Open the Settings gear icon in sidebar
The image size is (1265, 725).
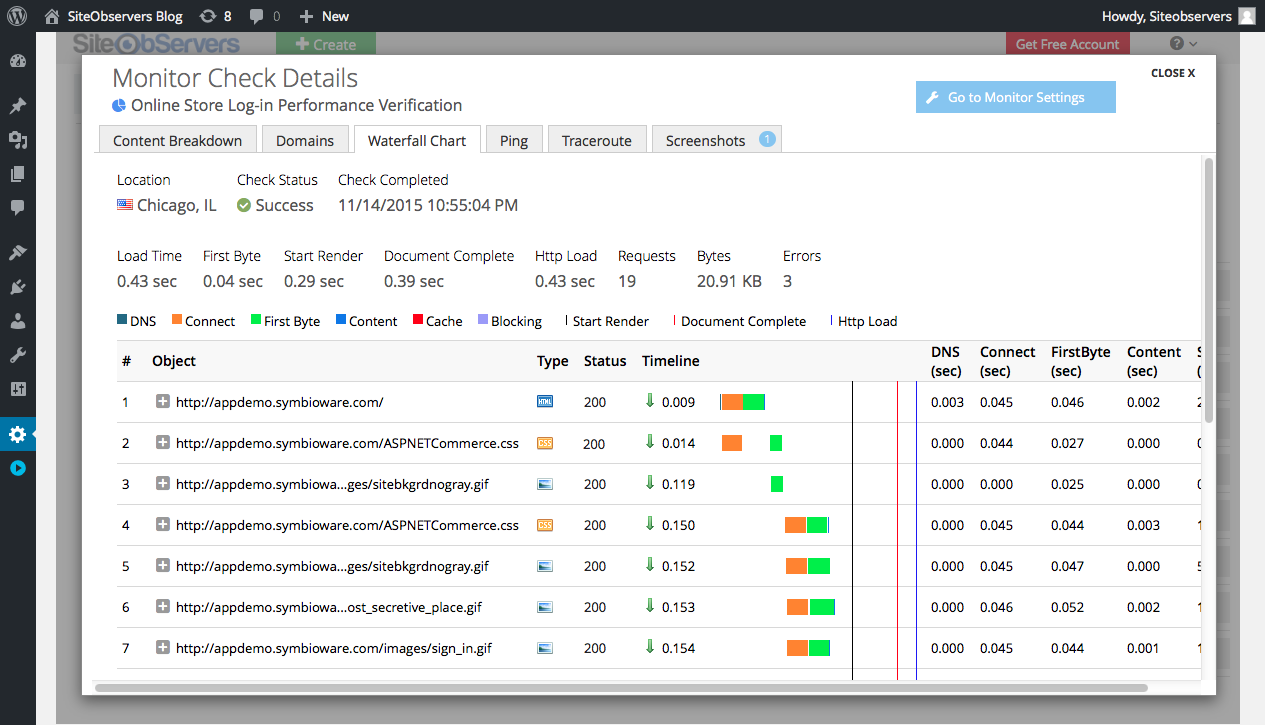(17, 434)
